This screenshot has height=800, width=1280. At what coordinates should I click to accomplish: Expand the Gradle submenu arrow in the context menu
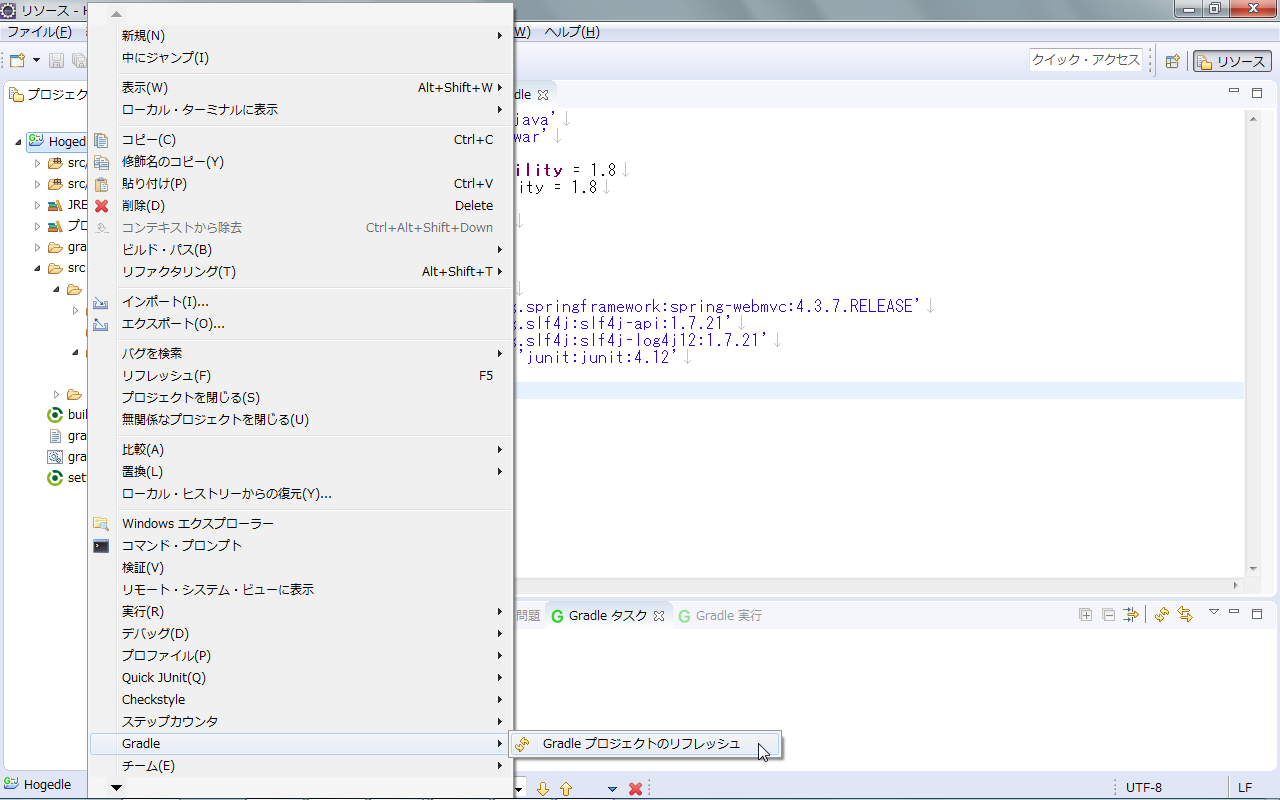tap(499, 743)
